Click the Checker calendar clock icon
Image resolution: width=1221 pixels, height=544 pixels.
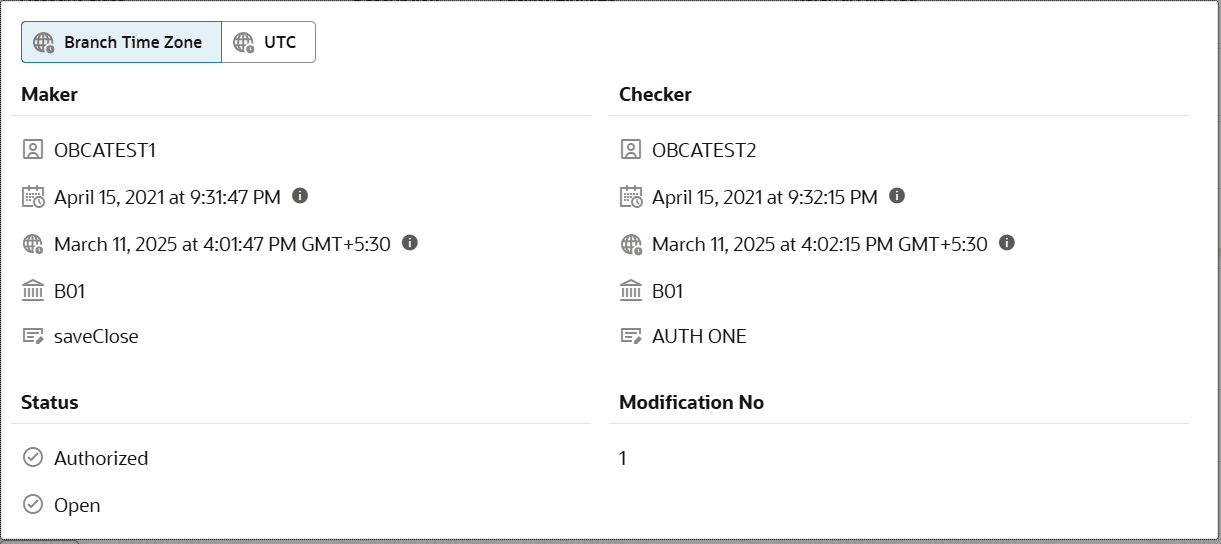coord(631,196)
